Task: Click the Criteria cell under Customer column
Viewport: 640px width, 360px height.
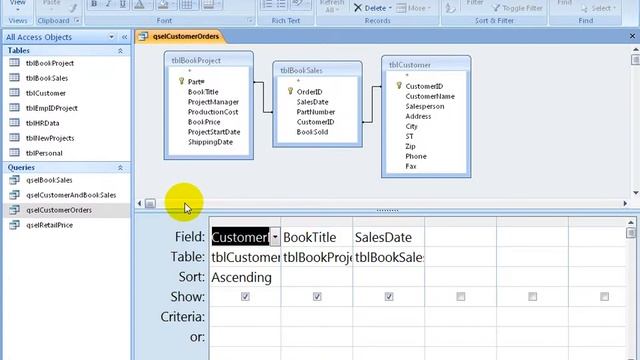Action: click(245, 317)
